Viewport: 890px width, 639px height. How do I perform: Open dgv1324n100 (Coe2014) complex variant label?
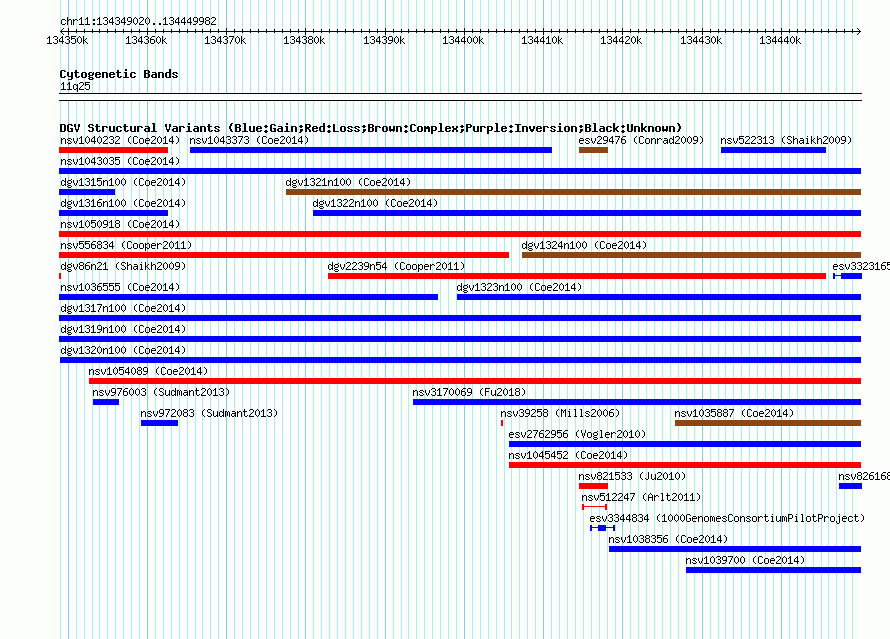click(584, 245)
